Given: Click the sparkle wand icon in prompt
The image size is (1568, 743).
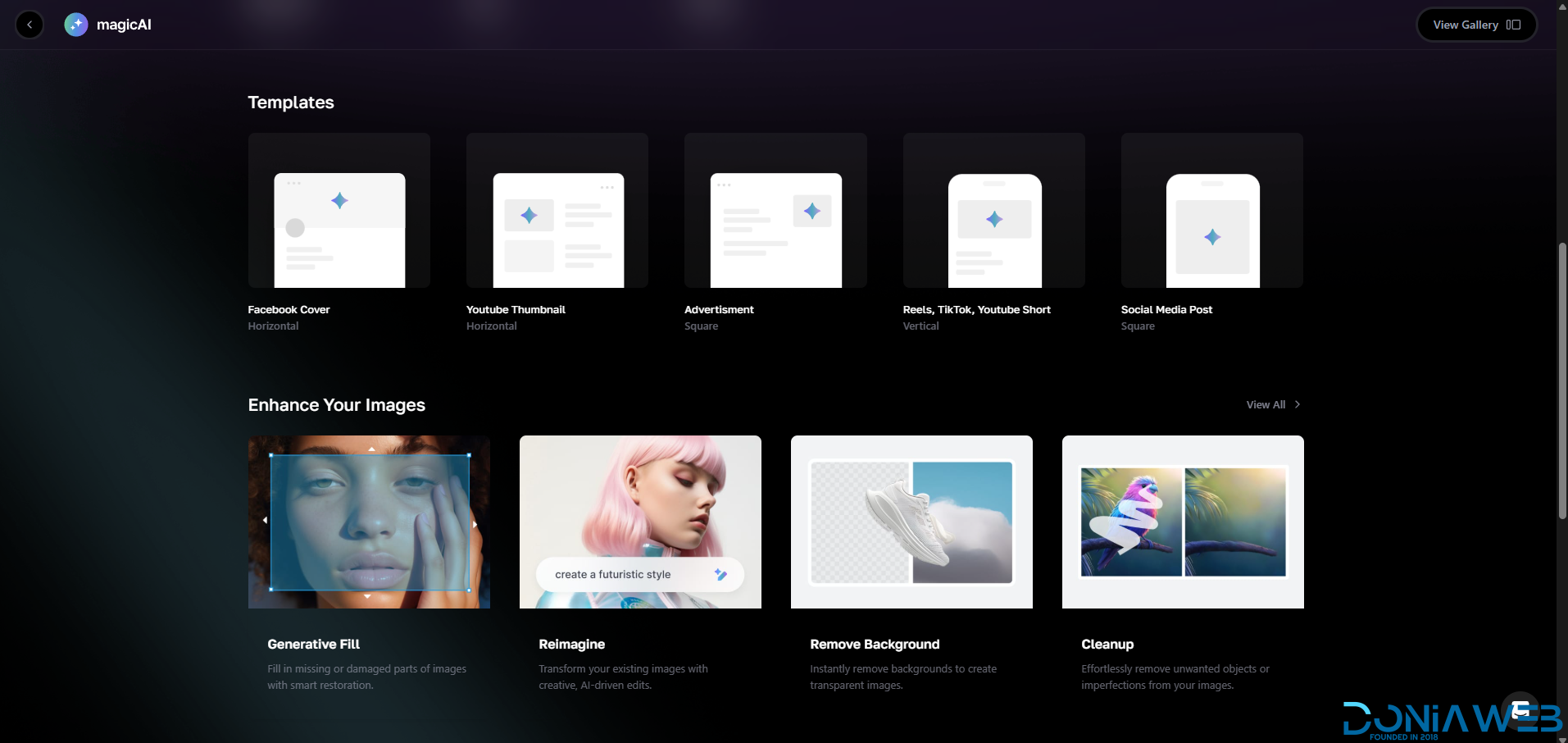Looking at the screenshot, I should click(x=720, y=575).
